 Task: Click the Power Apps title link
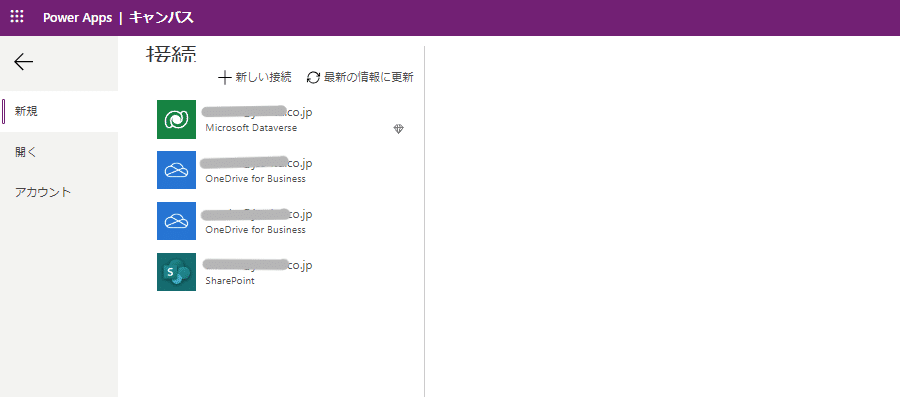point(77,18)
